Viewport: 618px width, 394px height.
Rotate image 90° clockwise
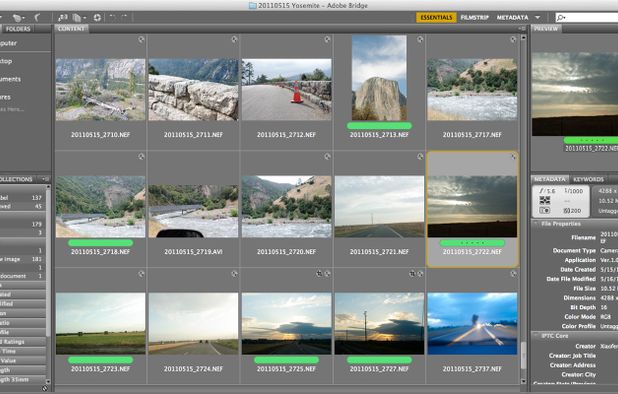[x=124, y=17]
